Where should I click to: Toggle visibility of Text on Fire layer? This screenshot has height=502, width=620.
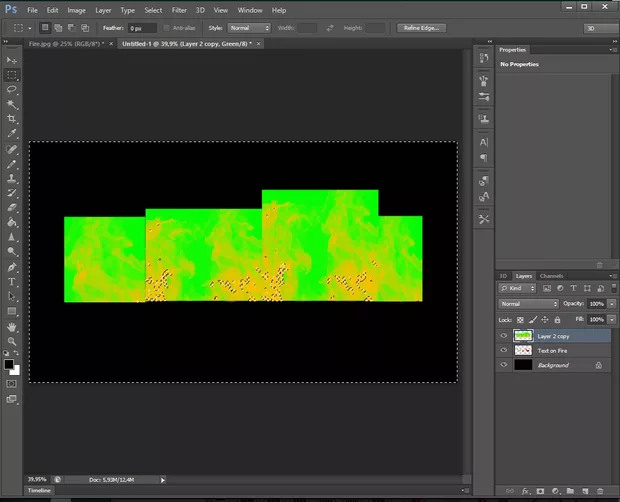pyautogui.click(x=503, y=351)
